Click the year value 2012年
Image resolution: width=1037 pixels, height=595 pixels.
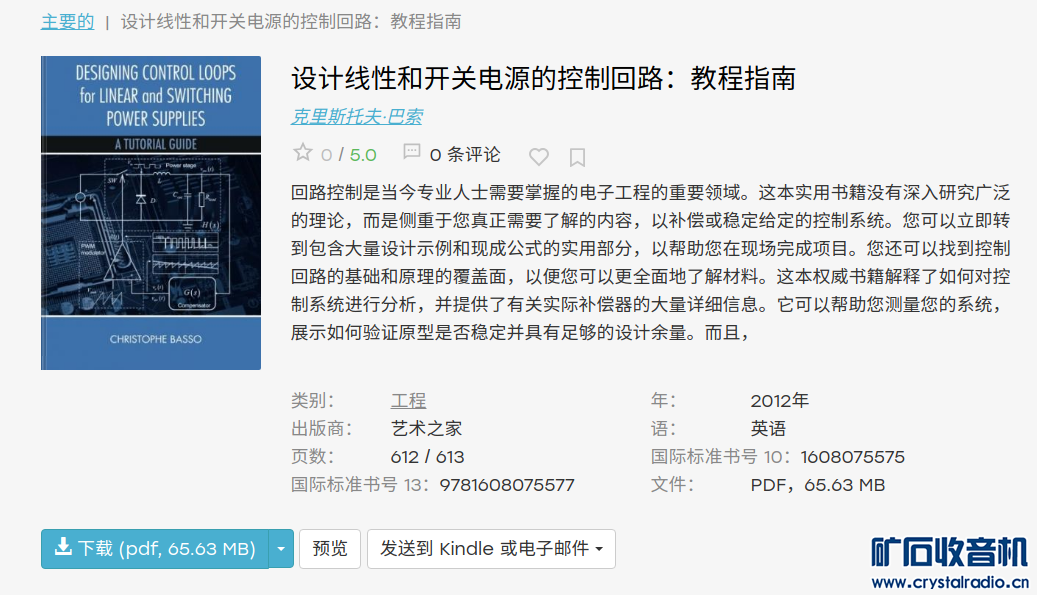pos(780,401)
